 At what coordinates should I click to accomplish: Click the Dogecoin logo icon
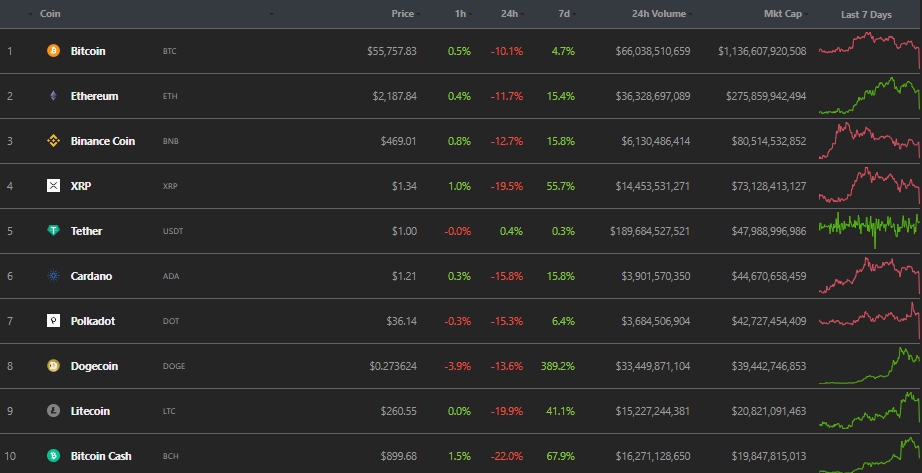(x=53, y=366)
